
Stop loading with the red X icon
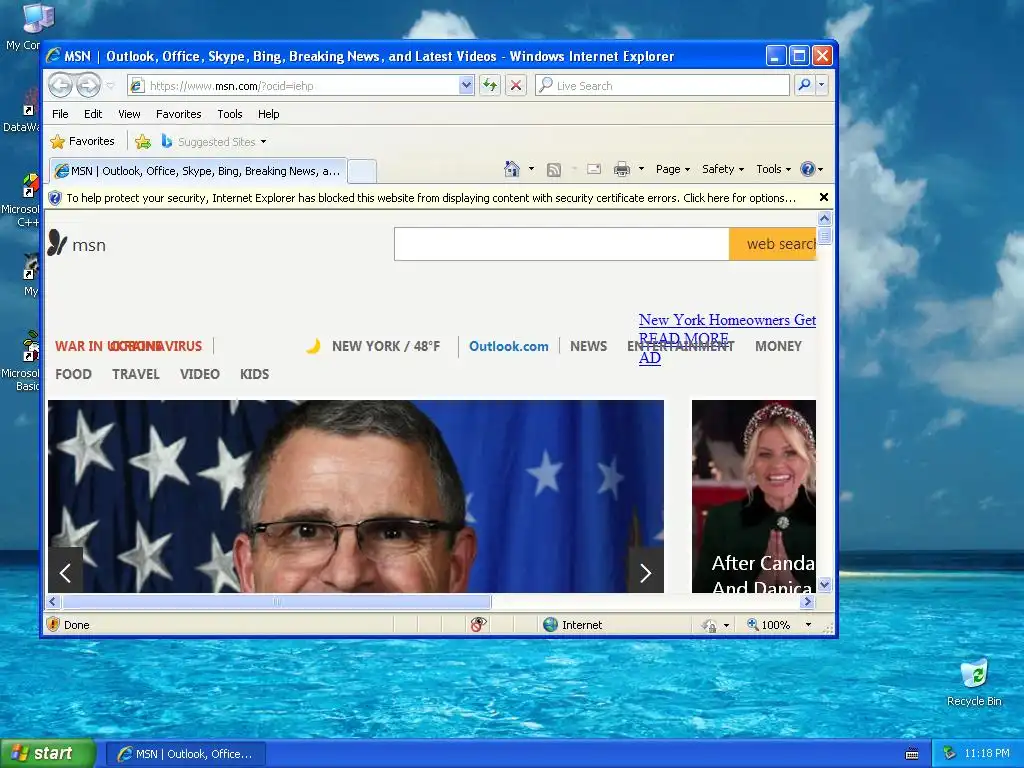point(516,86)
